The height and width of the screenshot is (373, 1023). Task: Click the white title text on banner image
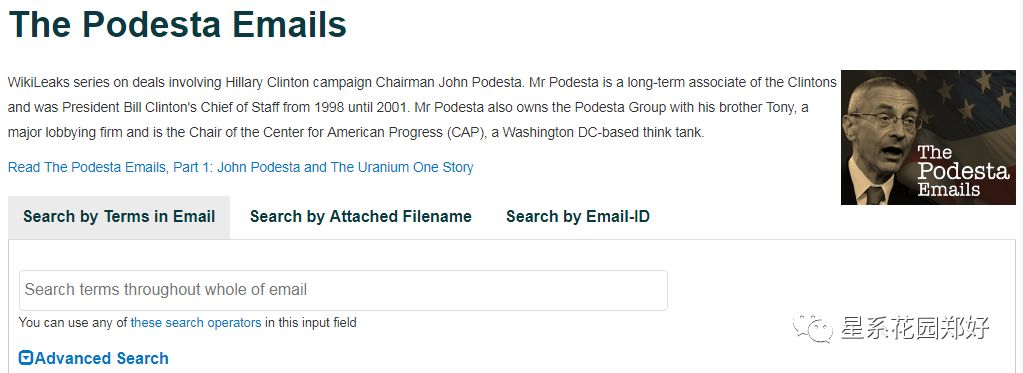coord(962,172)
